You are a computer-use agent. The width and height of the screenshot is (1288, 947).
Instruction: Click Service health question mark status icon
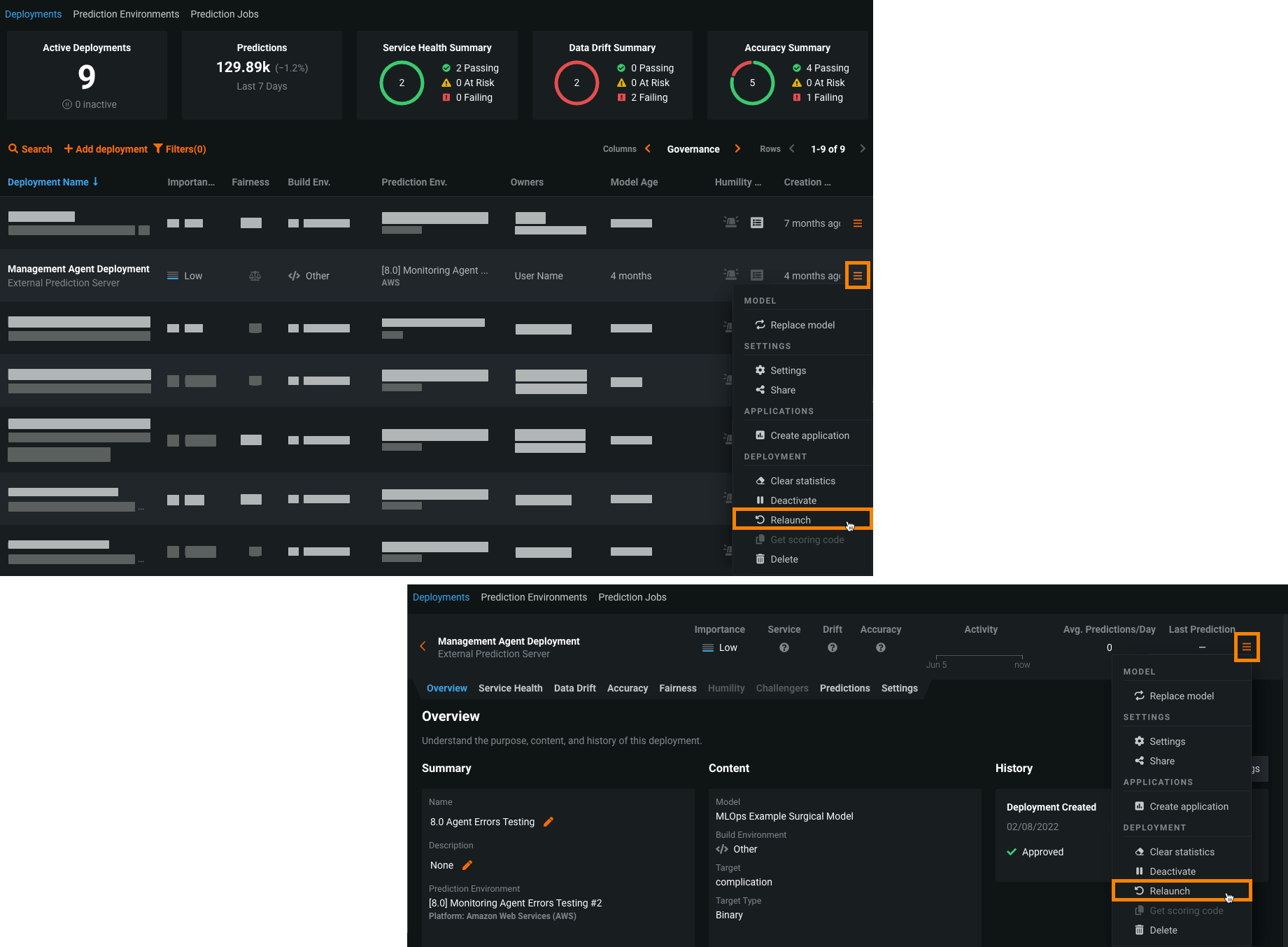pyautogui.click(x=784, y=647)
